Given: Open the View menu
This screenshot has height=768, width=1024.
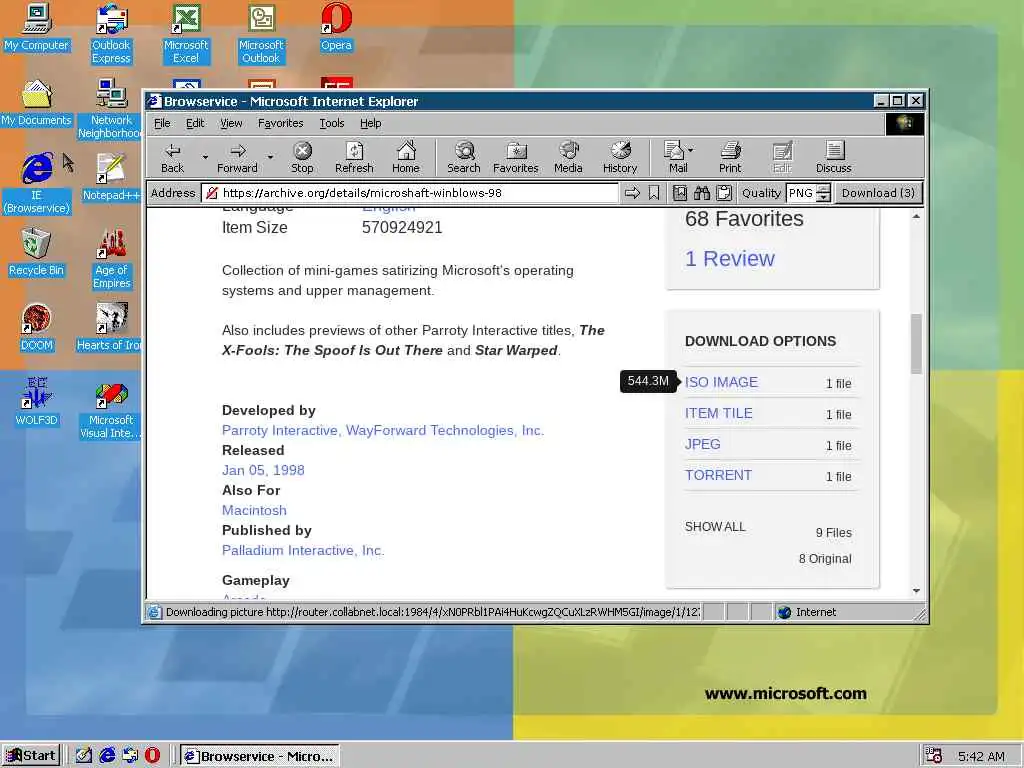Looking at the screenshot, I should point(231,123).
